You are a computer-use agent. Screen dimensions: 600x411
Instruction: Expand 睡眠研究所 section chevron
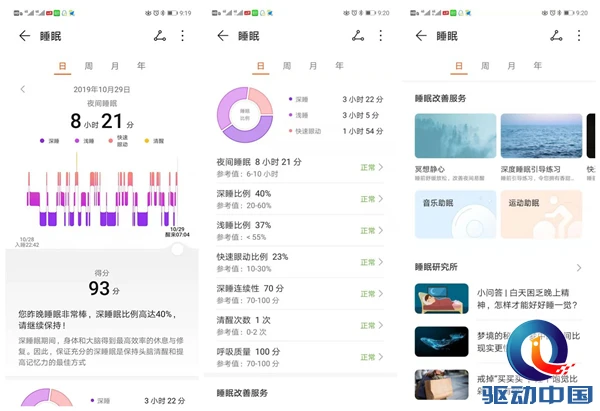pos(579,268)
